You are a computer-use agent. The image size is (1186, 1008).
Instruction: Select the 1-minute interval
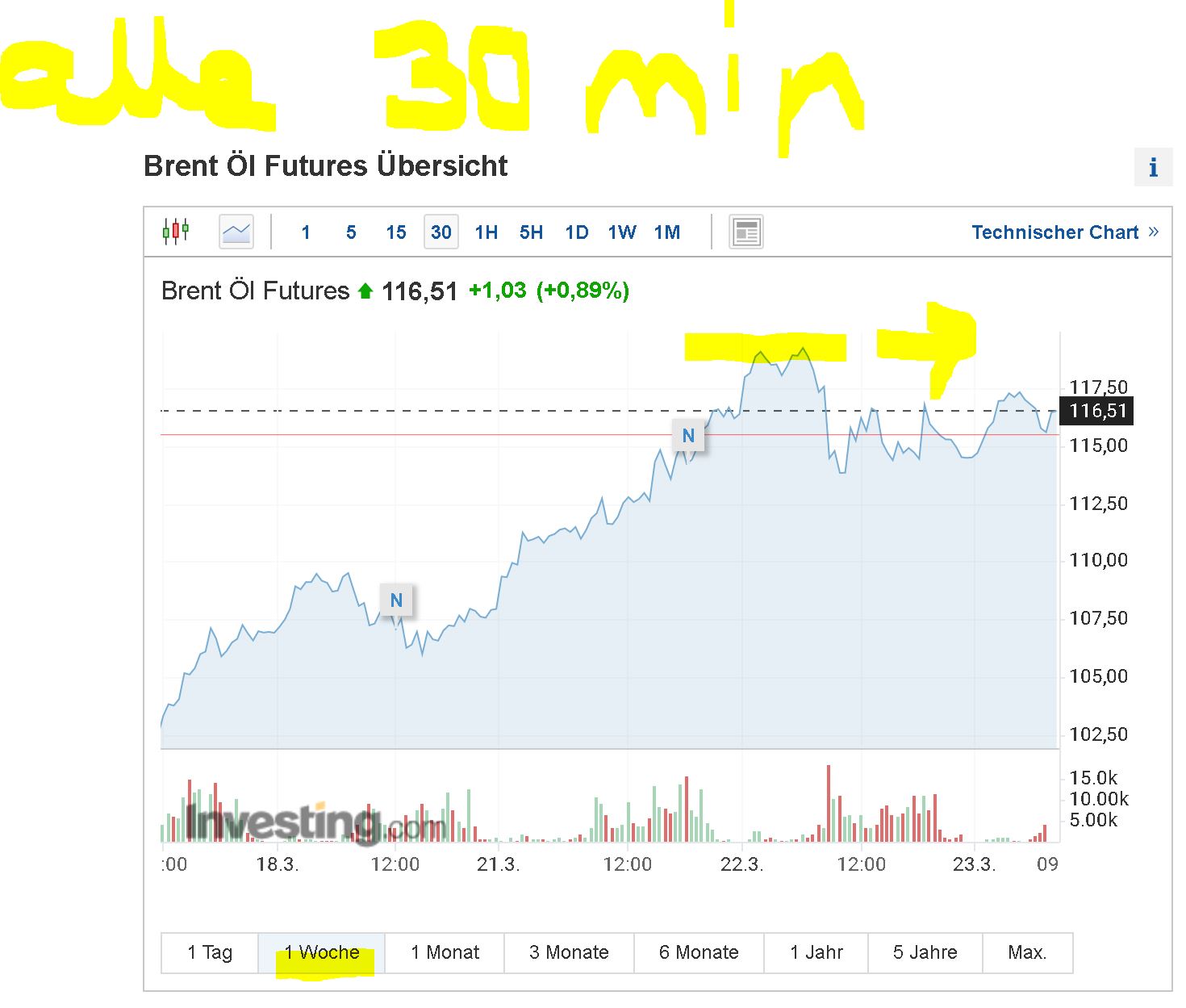tap(306, 232)
